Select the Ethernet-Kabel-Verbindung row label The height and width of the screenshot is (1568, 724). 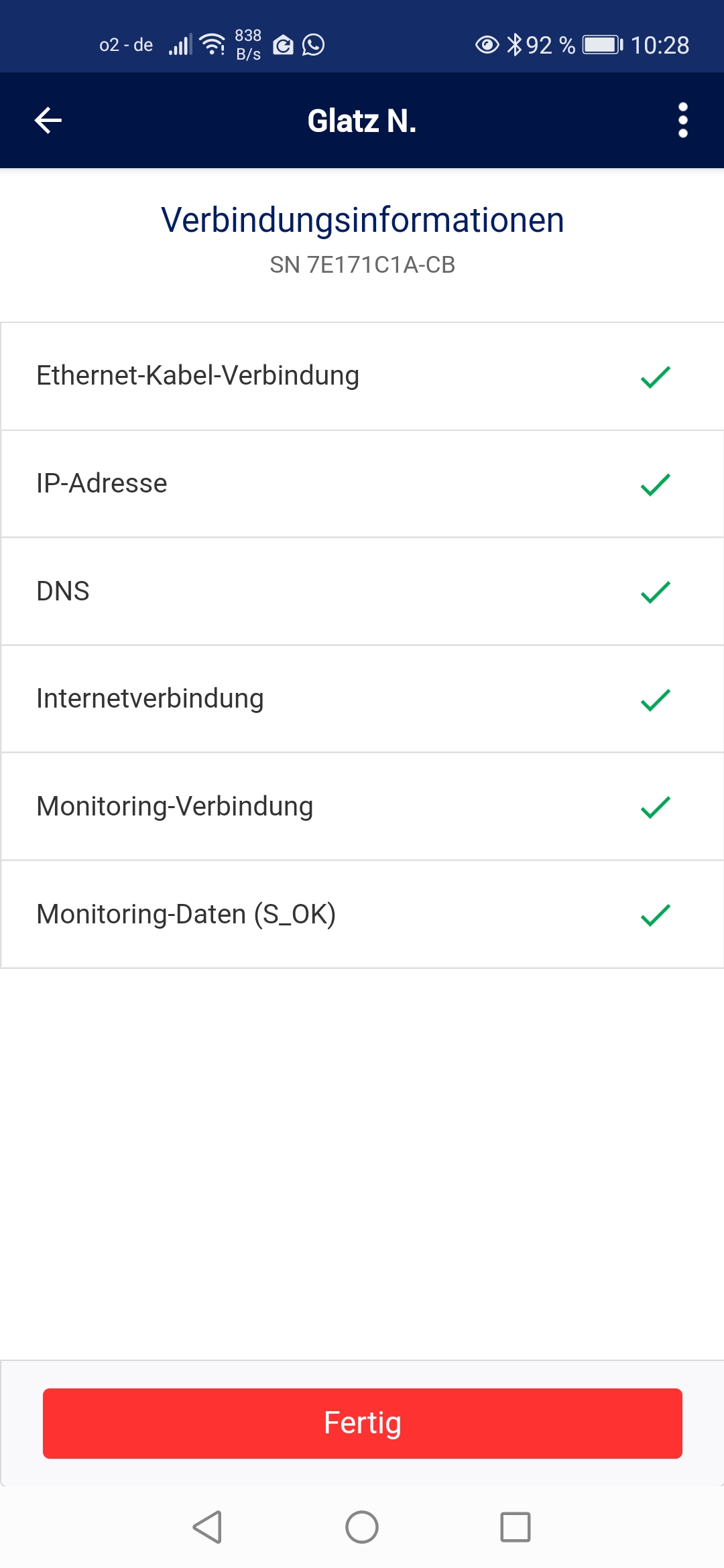tap(198, 376)
